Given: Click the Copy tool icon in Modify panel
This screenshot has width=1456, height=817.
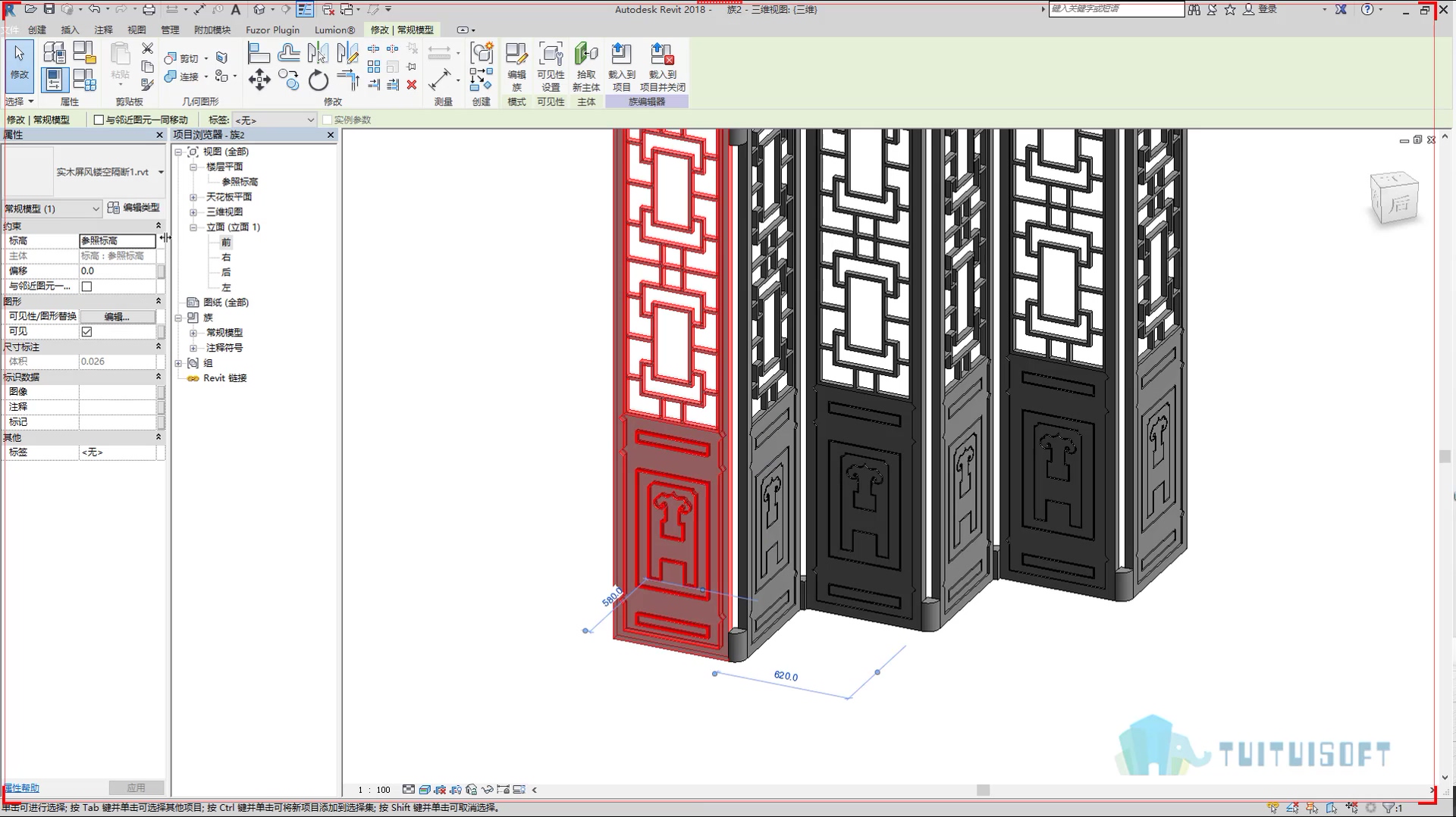Looking at the screenshot, I should [x=288, y=80].
